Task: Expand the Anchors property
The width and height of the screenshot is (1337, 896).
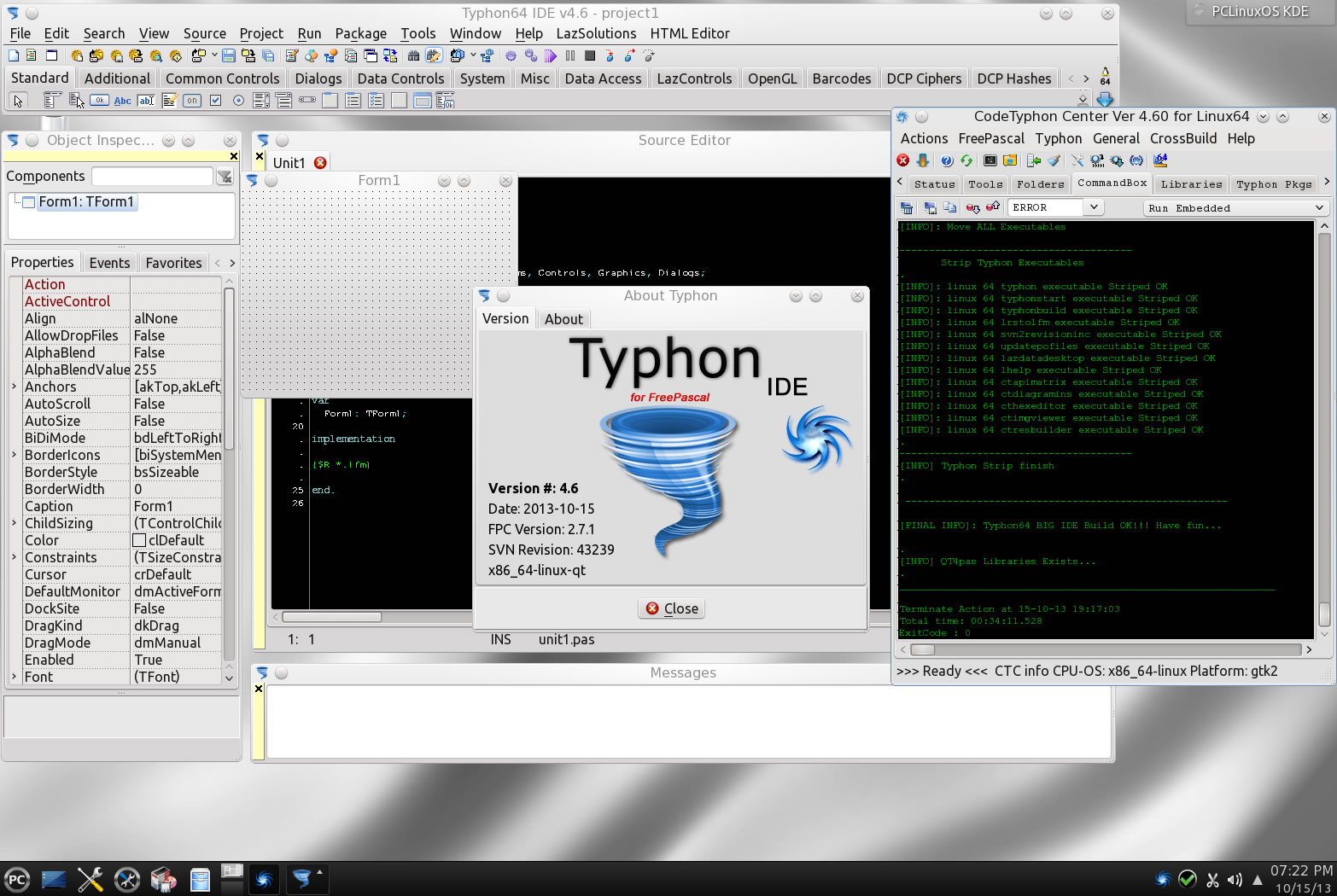Action: 14,387
